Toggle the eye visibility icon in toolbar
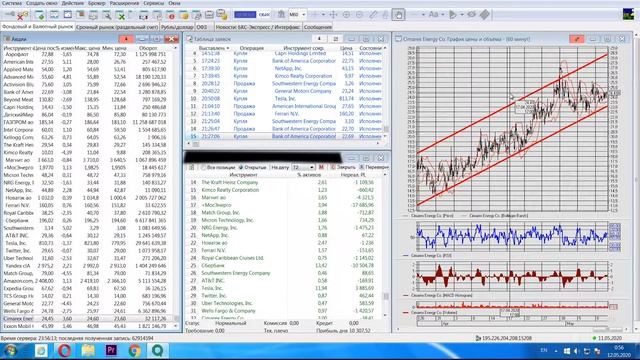This screenshot has height=360, width=640. point(471,15)
